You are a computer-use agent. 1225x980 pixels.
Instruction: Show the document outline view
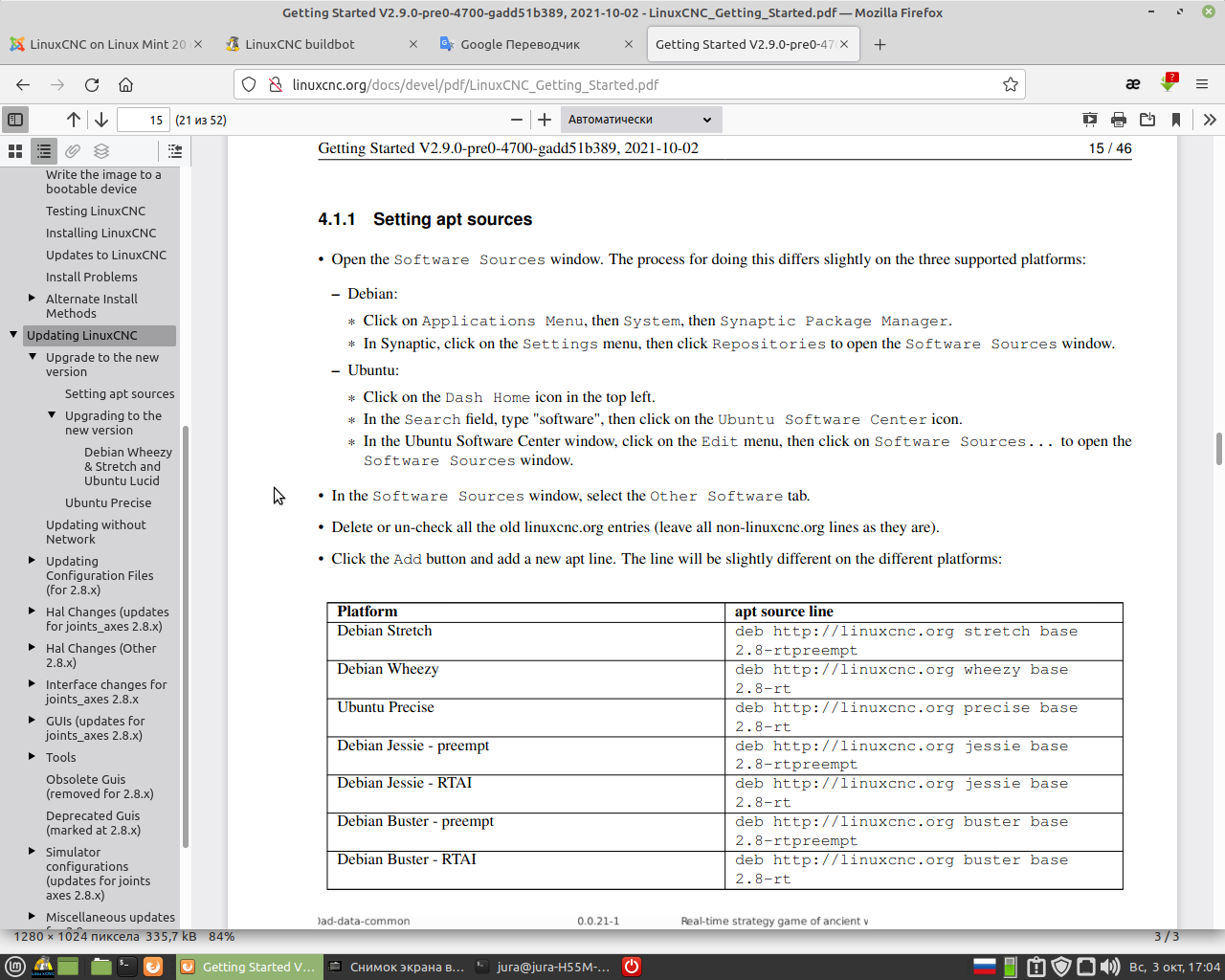coord(44,151)
